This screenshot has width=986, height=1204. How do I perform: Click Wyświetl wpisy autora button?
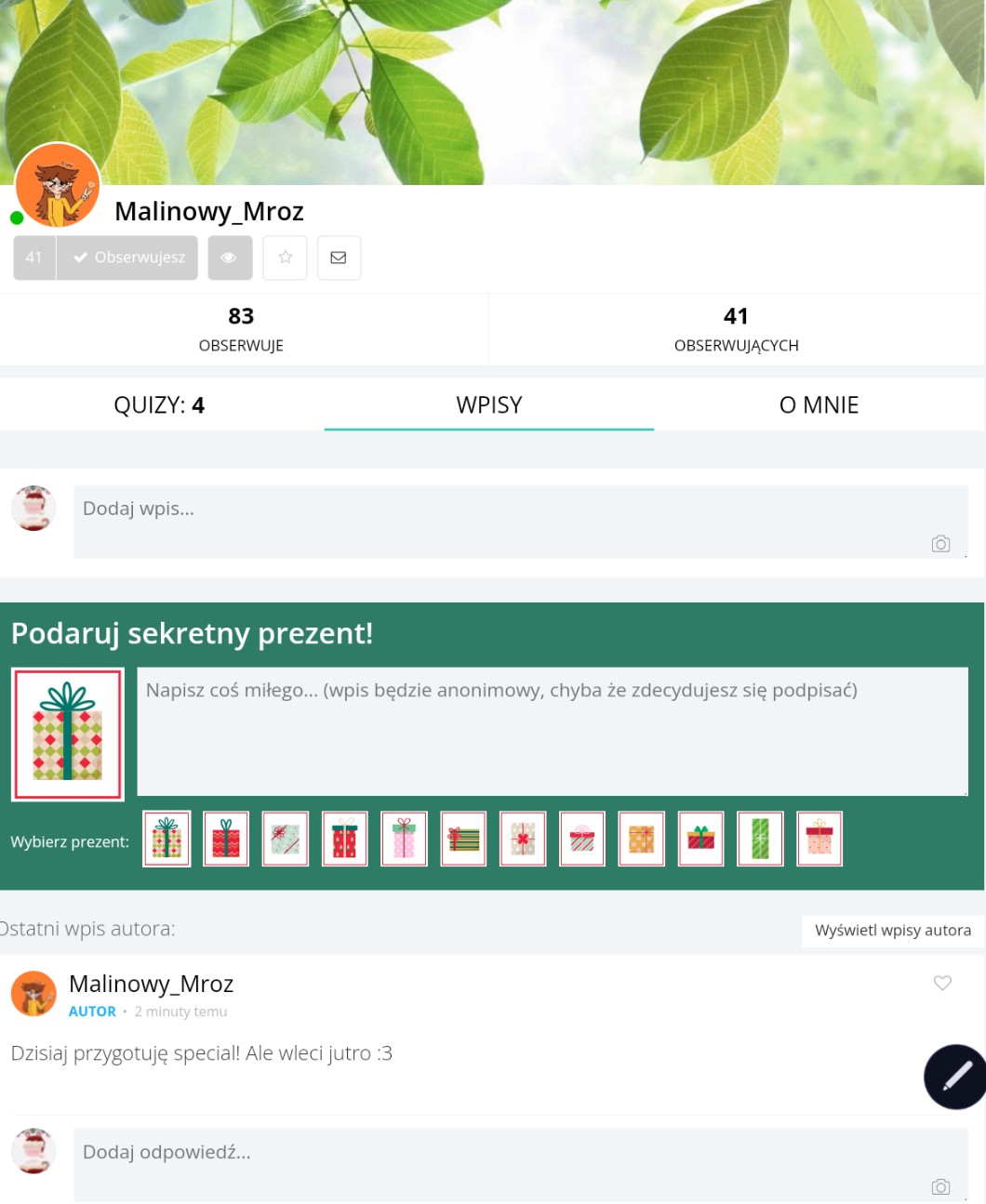(893, 931)
